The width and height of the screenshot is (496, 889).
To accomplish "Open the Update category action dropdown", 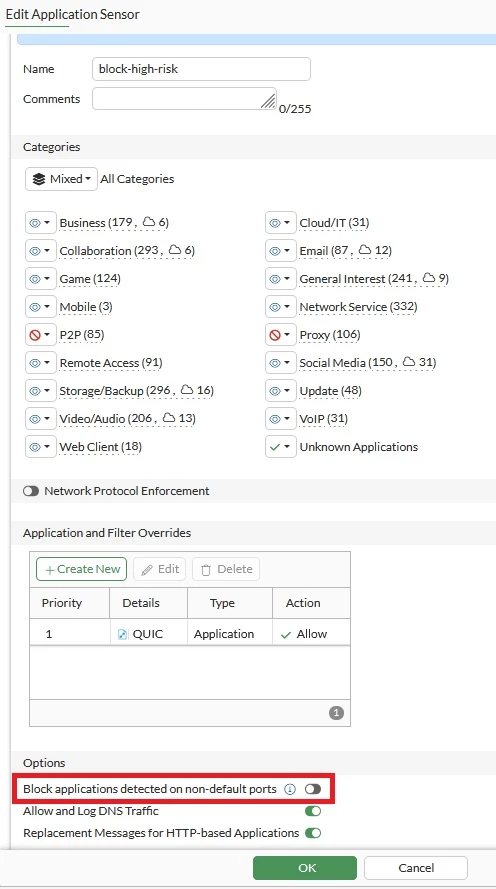I will [x=281, y=391].
